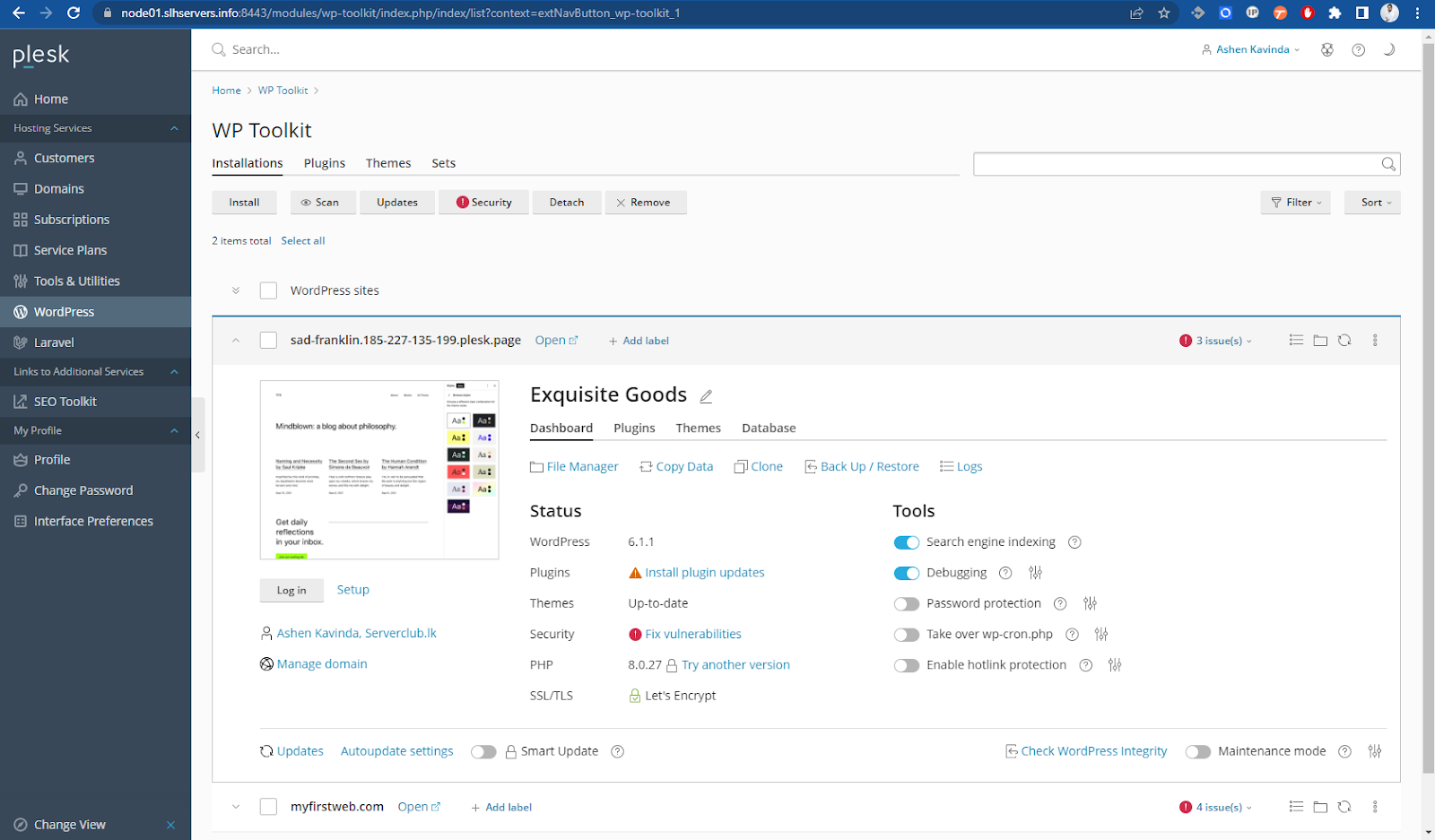The height and width of the screenshot is (840, 1435).
Task: Click help icon next to Search engine indexing
Action: 1074,542
